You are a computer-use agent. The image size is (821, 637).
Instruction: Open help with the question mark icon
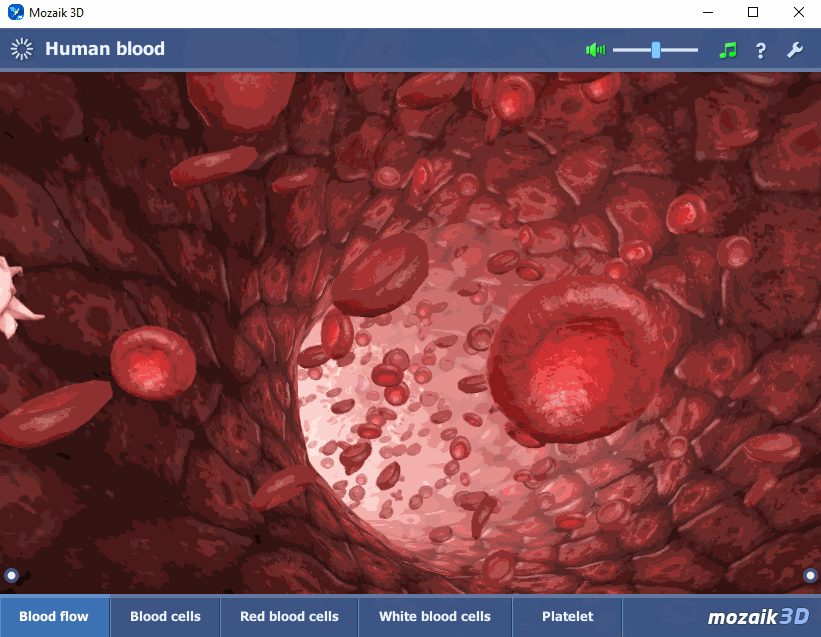point(760,50)
